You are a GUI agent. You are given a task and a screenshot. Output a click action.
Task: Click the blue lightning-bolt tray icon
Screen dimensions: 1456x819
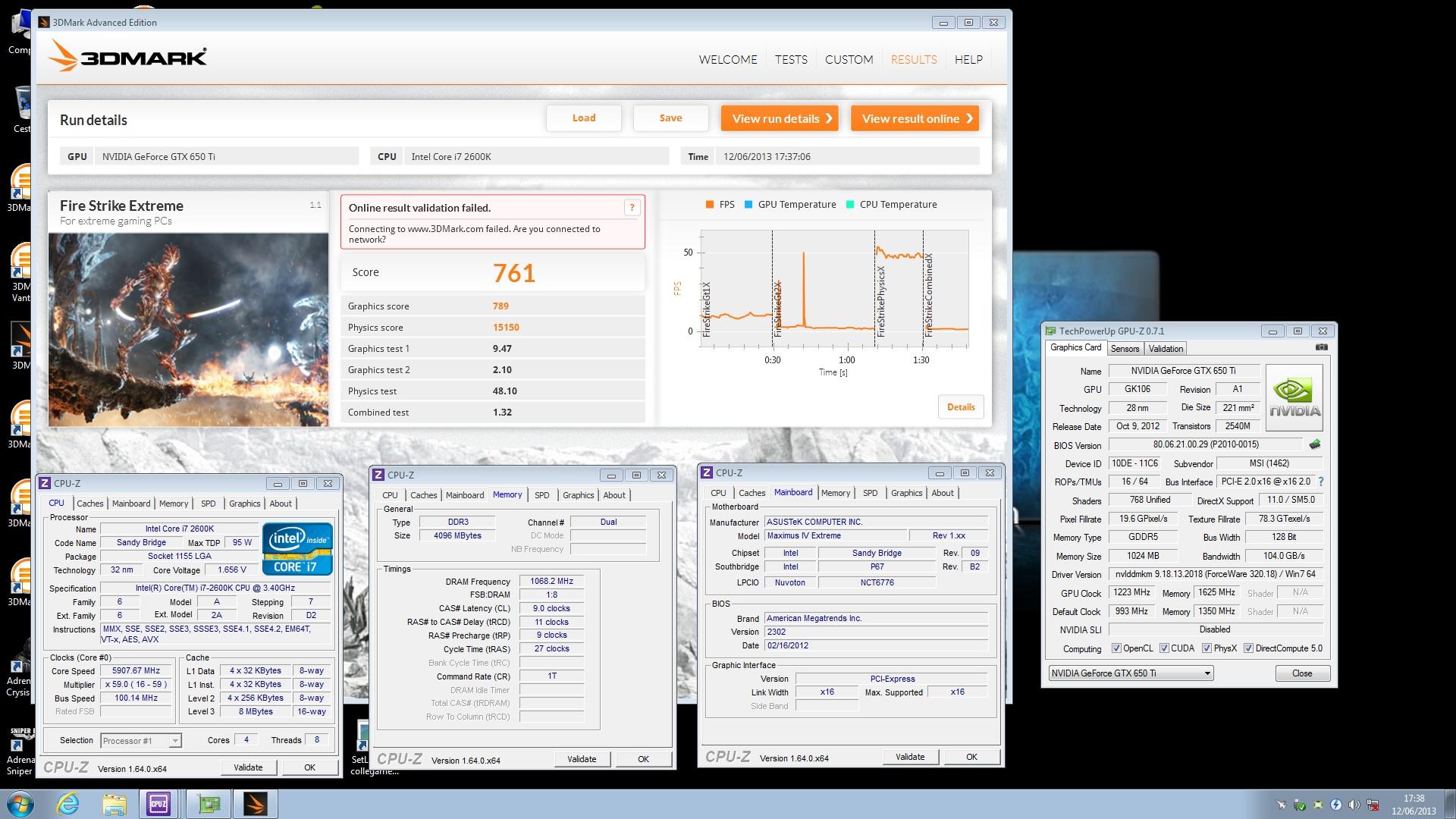1335,805
